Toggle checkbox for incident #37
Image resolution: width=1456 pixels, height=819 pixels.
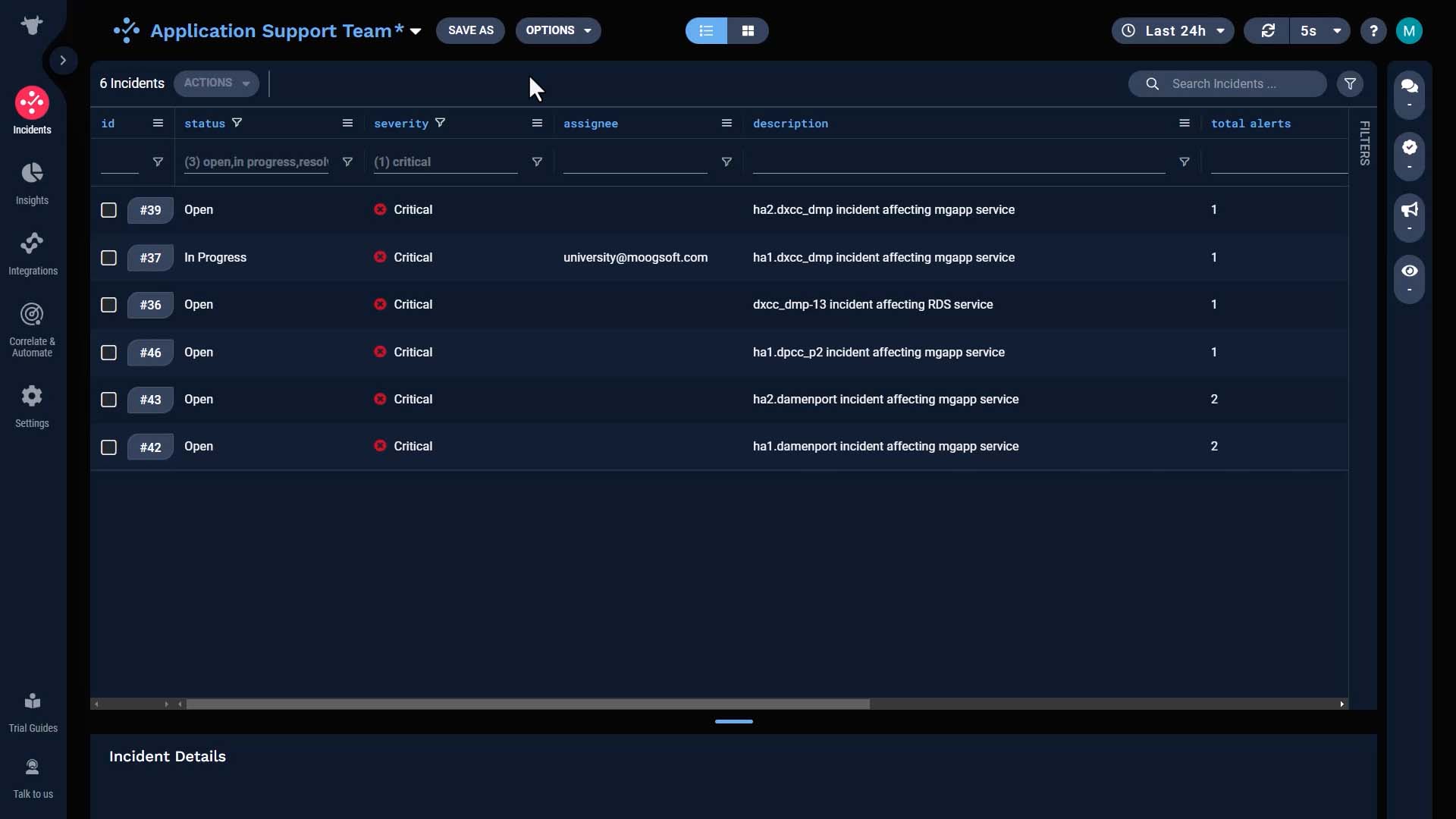click(x=108, y=257)
